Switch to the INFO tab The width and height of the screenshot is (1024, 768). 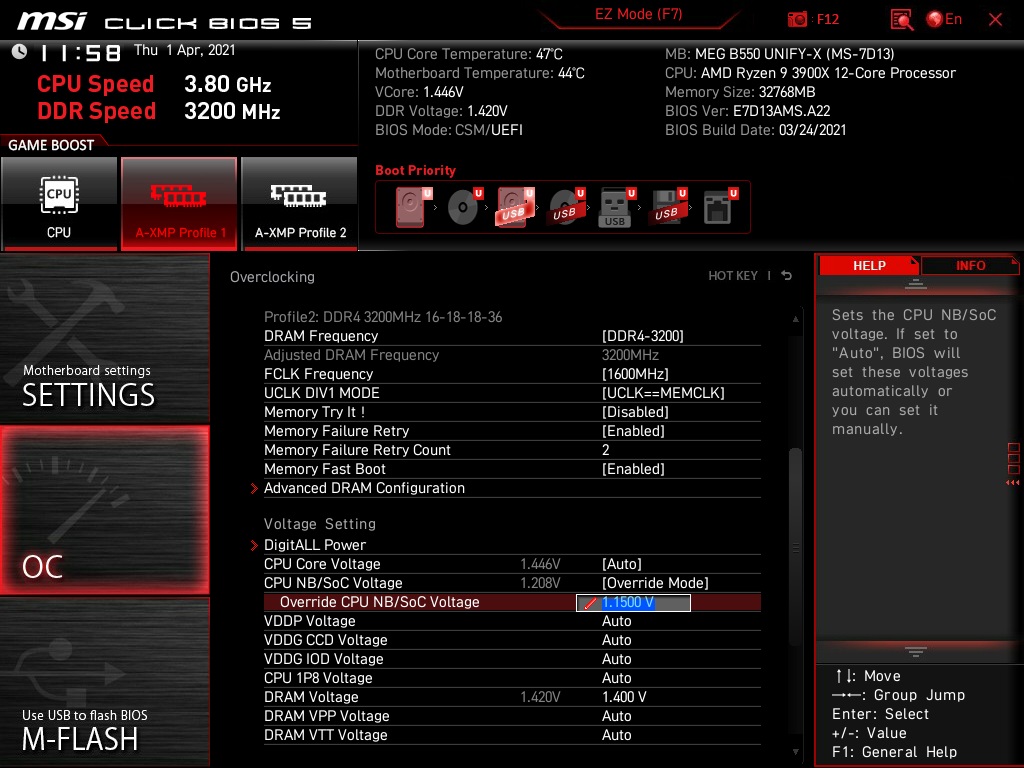click(x=970, y=266)
